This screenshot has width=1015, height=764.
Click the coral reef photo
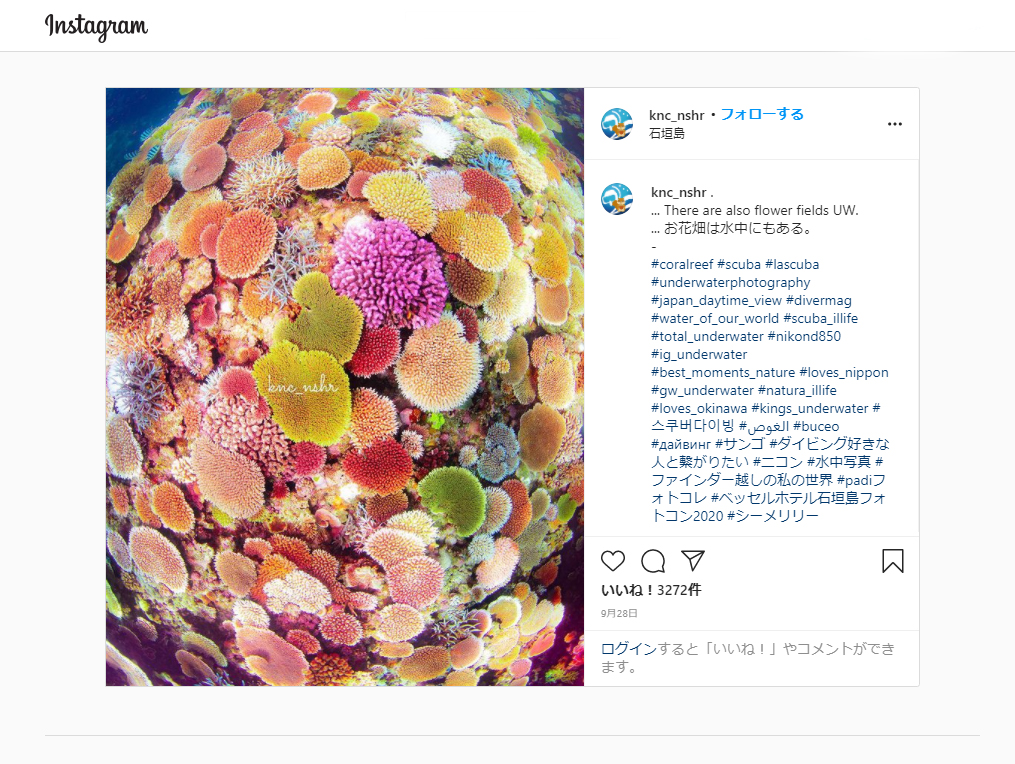coord(345,387)
